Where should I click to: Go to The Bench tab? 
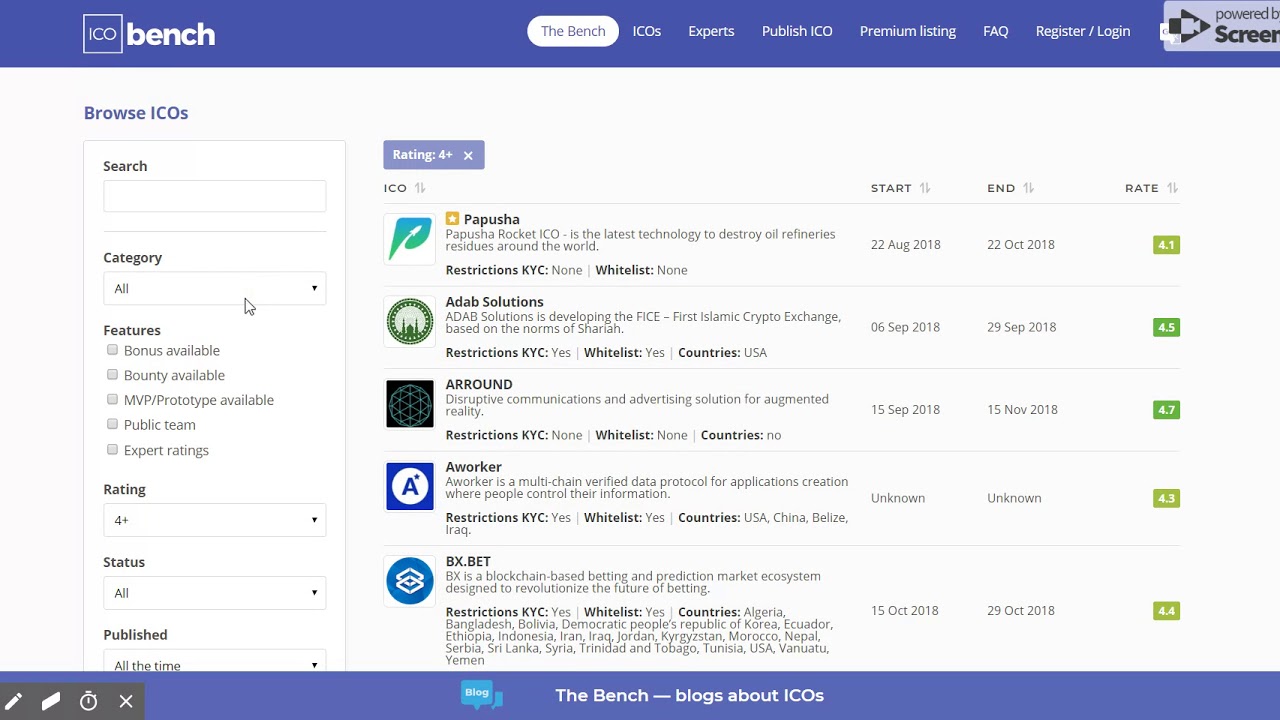click(573, 31)
